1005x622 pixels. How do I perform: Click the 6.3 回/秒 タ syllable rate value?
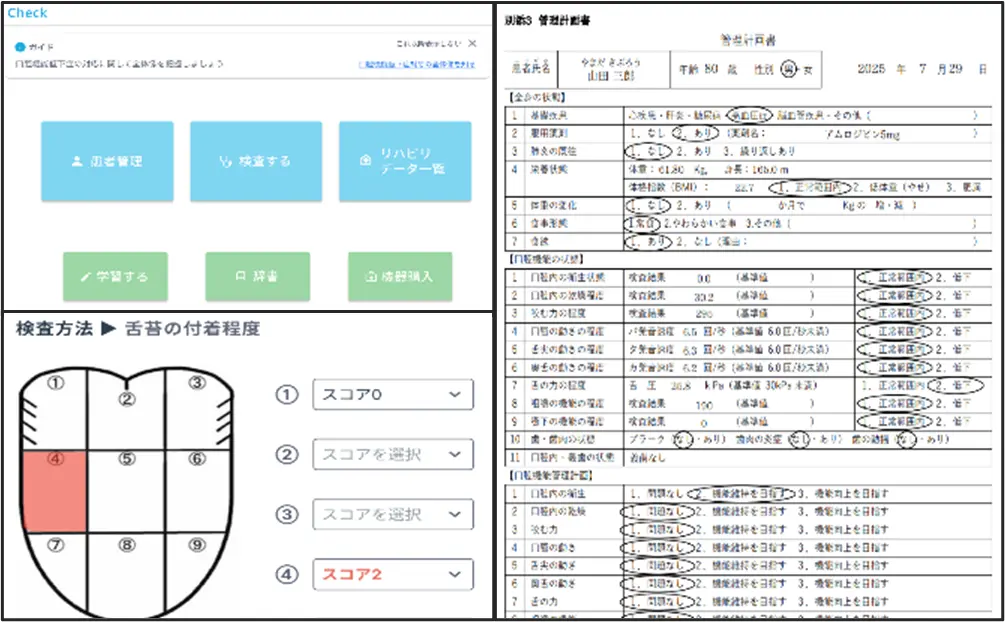[x=702, y=350]
